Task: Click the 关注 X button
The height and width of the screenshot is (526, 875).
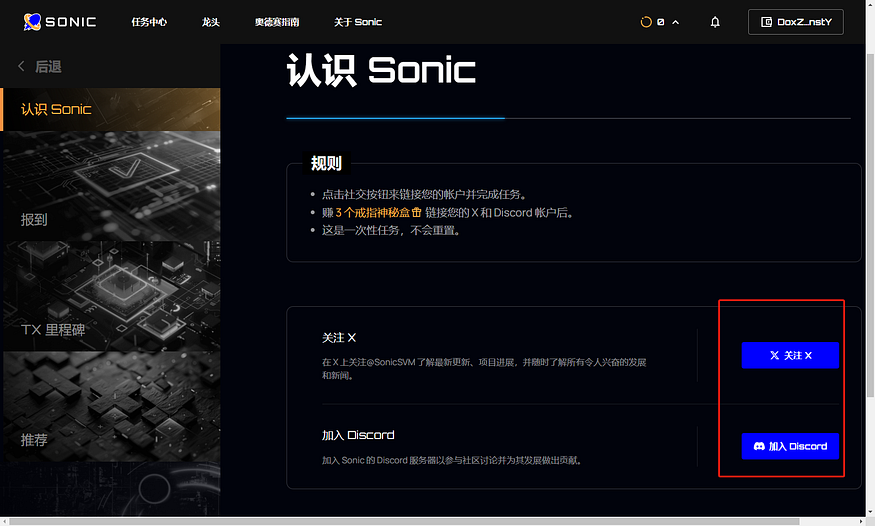Action: pyautogui.click(x=790, y=355)
